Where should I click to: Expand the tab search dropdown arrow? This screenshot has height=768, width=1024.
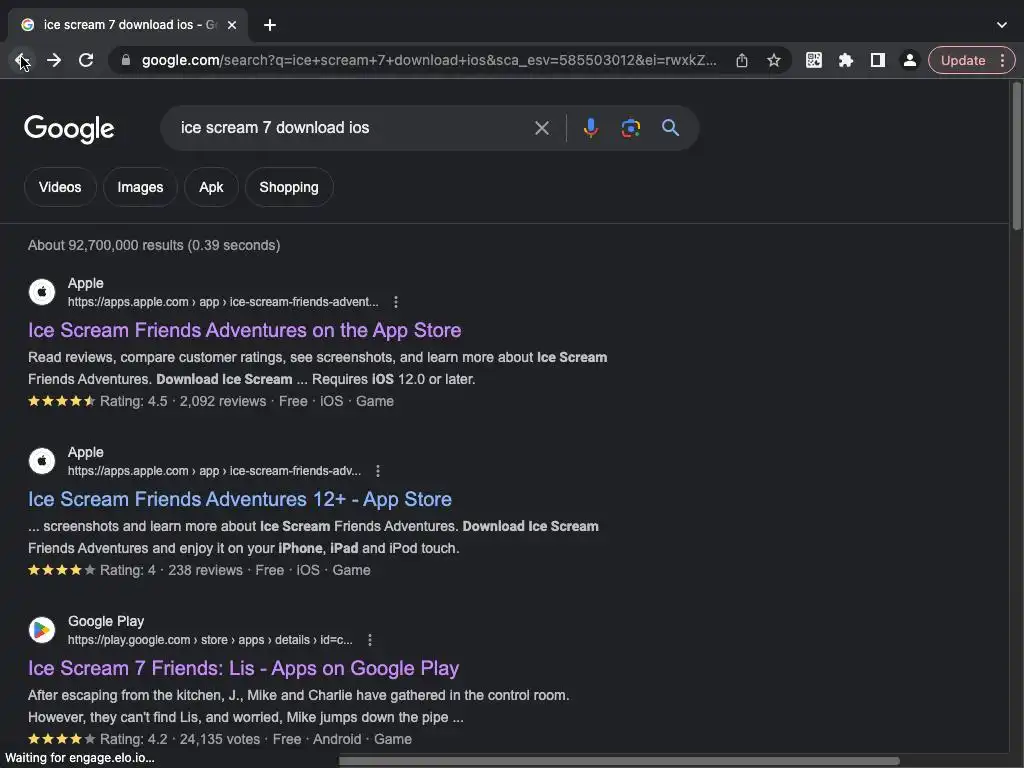click(x=1002, y=25)
